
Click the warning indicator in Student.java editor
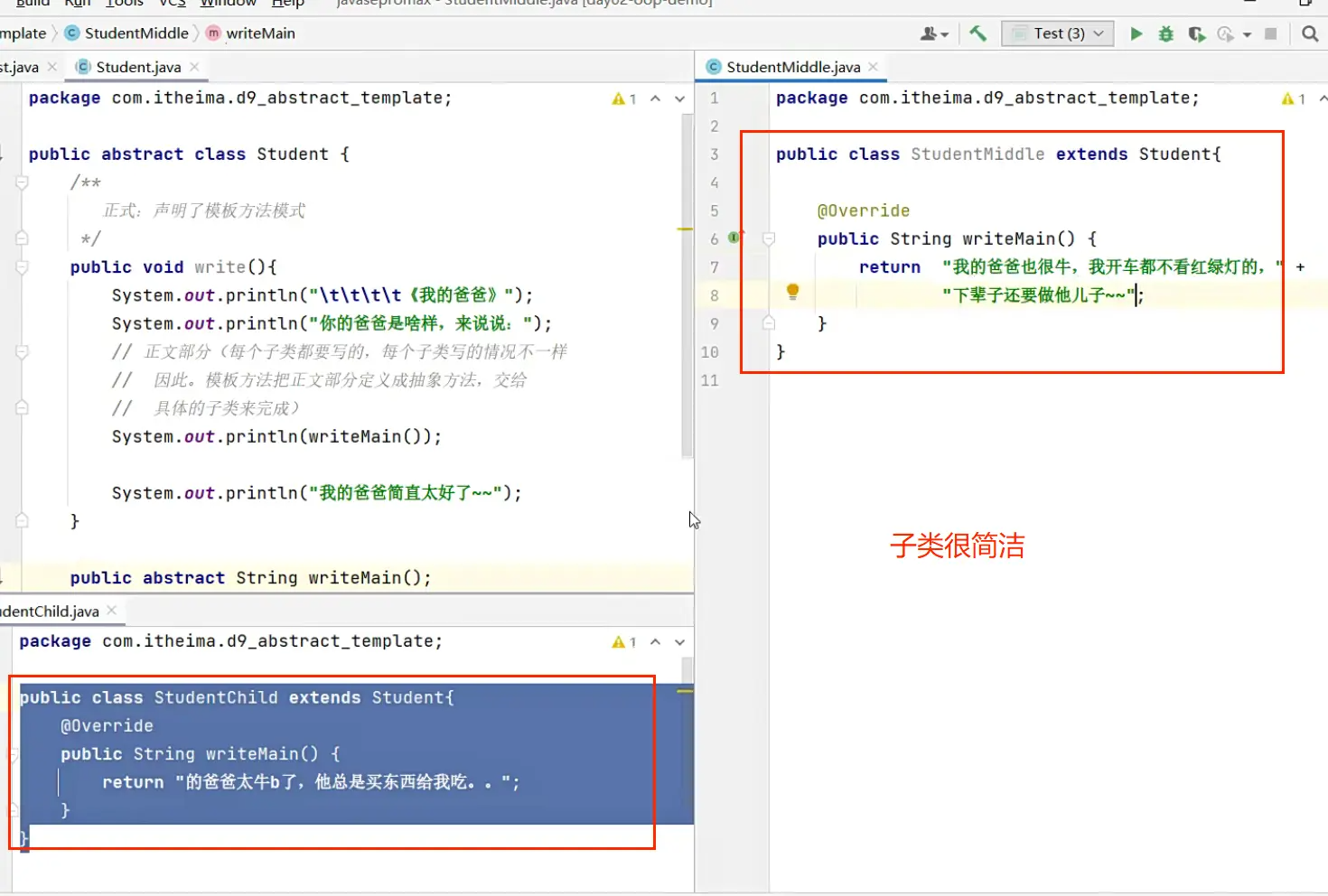tap(624, 98)
